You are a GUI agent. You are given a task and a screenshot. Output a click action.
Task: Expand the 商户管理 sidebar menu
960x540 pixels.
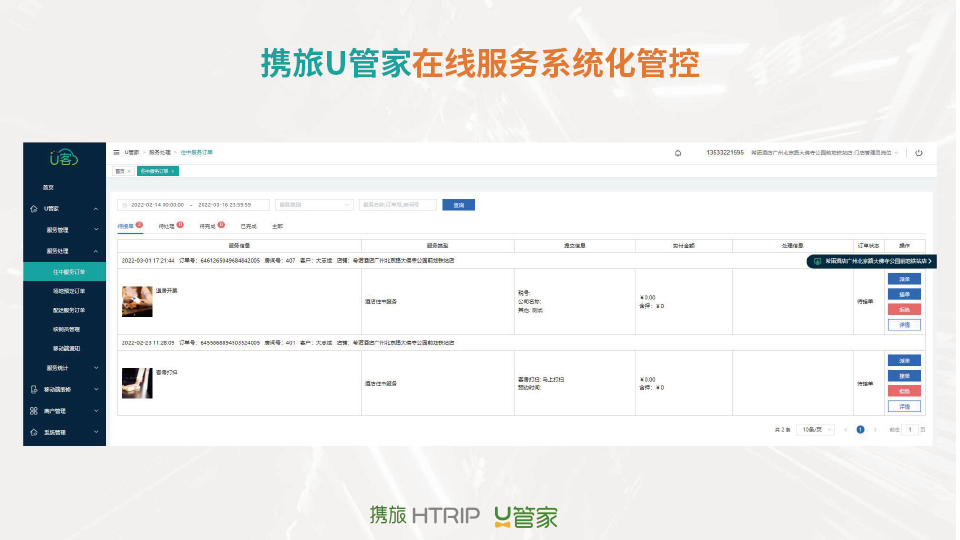[96, 411]
